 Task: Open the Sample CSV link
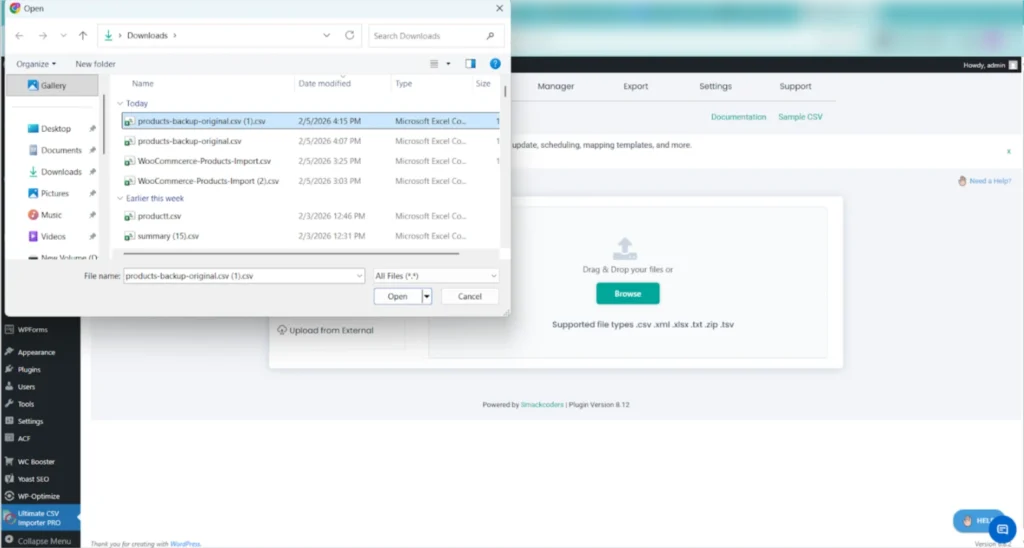point(800,117)
